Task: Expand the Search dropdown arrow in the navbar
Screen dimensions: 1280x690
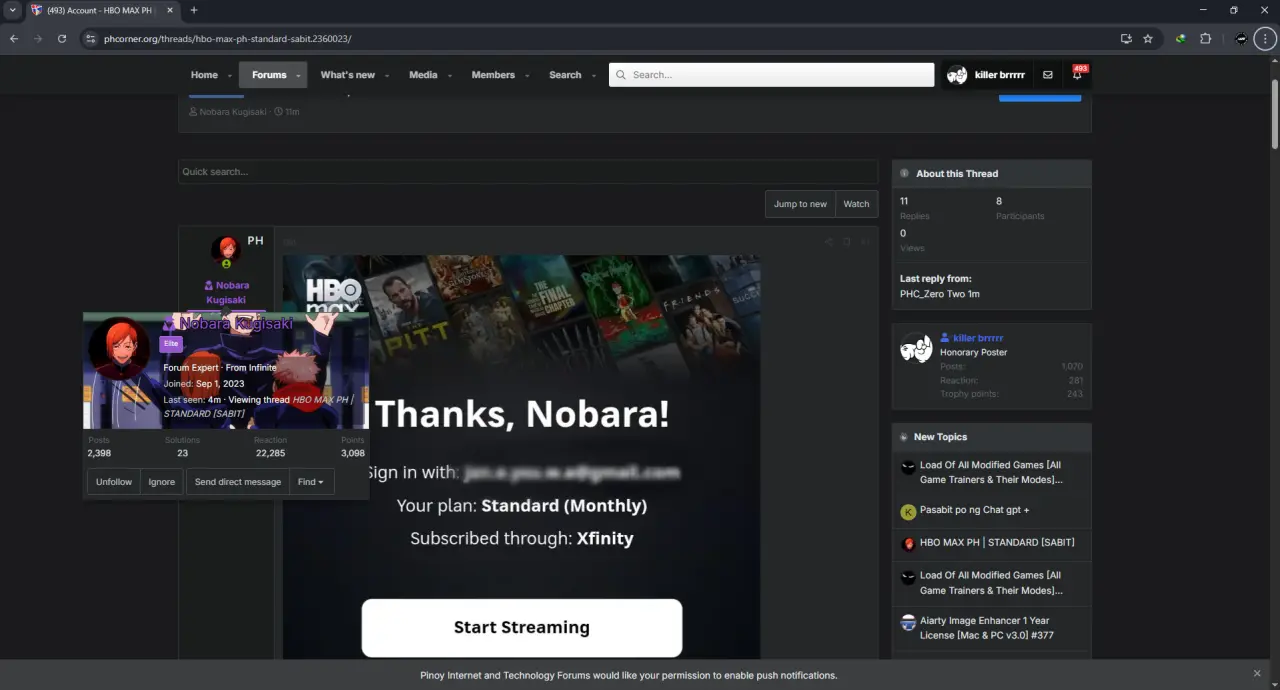Action: tap(593, 76)
